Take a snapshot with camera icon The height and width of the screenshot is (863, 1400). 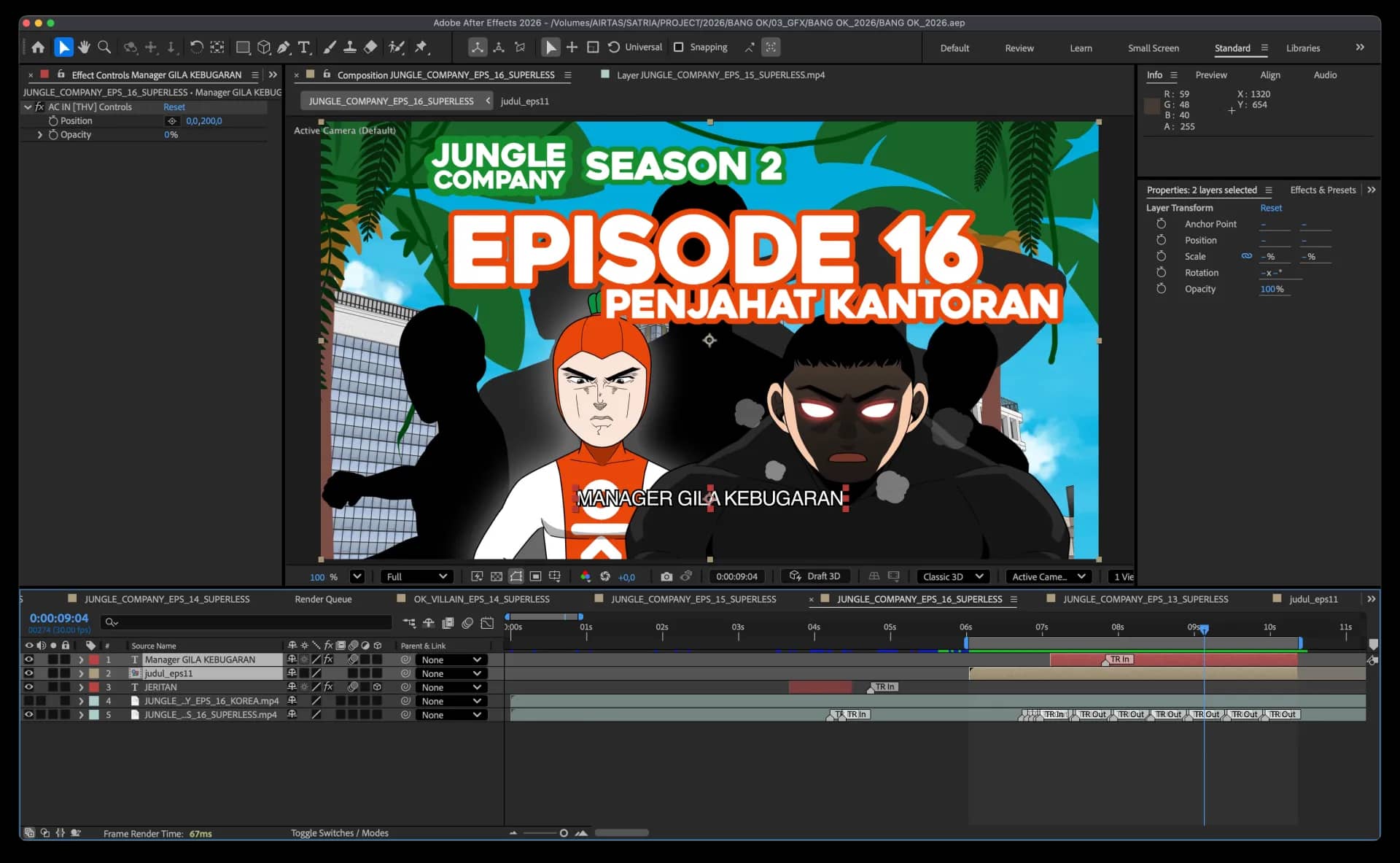pos(666,576)
